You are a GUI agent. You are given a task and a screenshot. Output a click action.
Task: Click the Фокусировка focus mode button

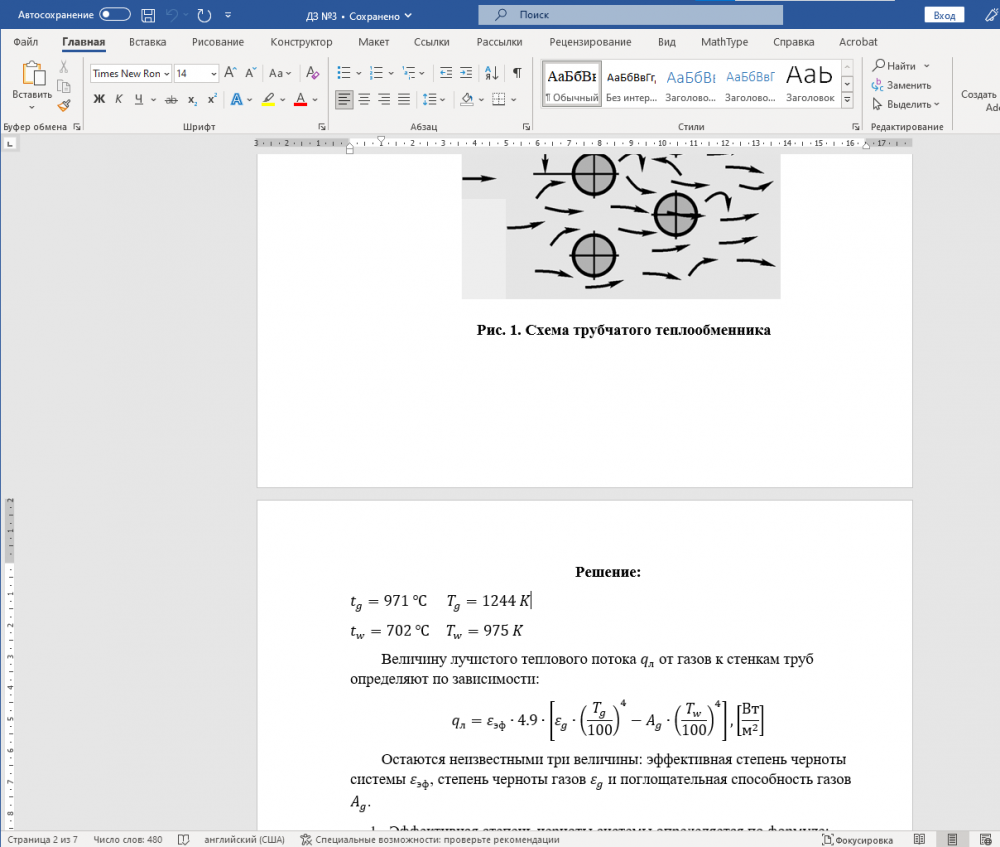click(x=858, y=840)
